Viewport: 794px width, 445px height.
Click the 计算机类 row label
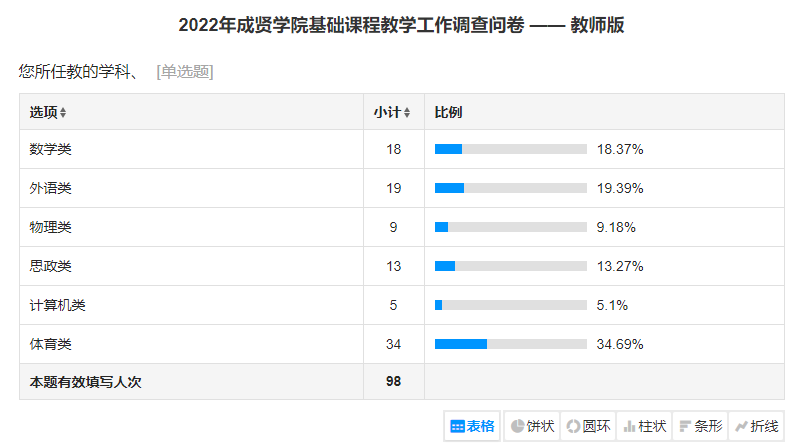(x=58, y=305)
